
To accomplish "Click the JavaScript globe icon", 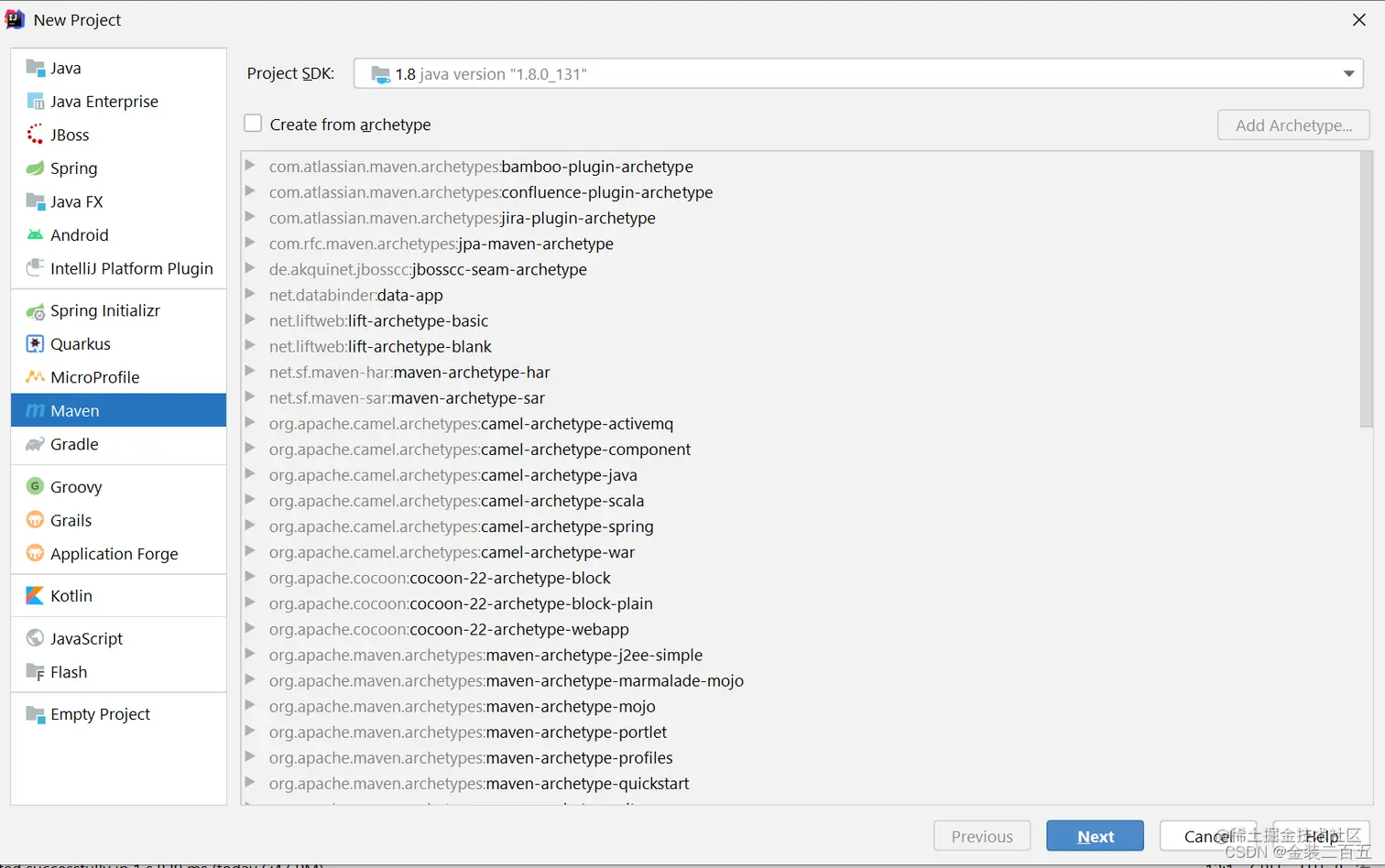I will (35, 638).
